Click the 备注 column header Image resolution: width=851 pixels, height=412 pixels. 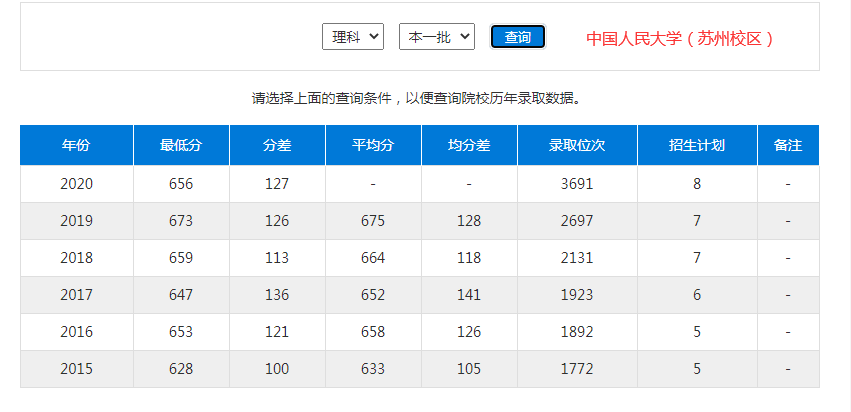click(788, 145)
